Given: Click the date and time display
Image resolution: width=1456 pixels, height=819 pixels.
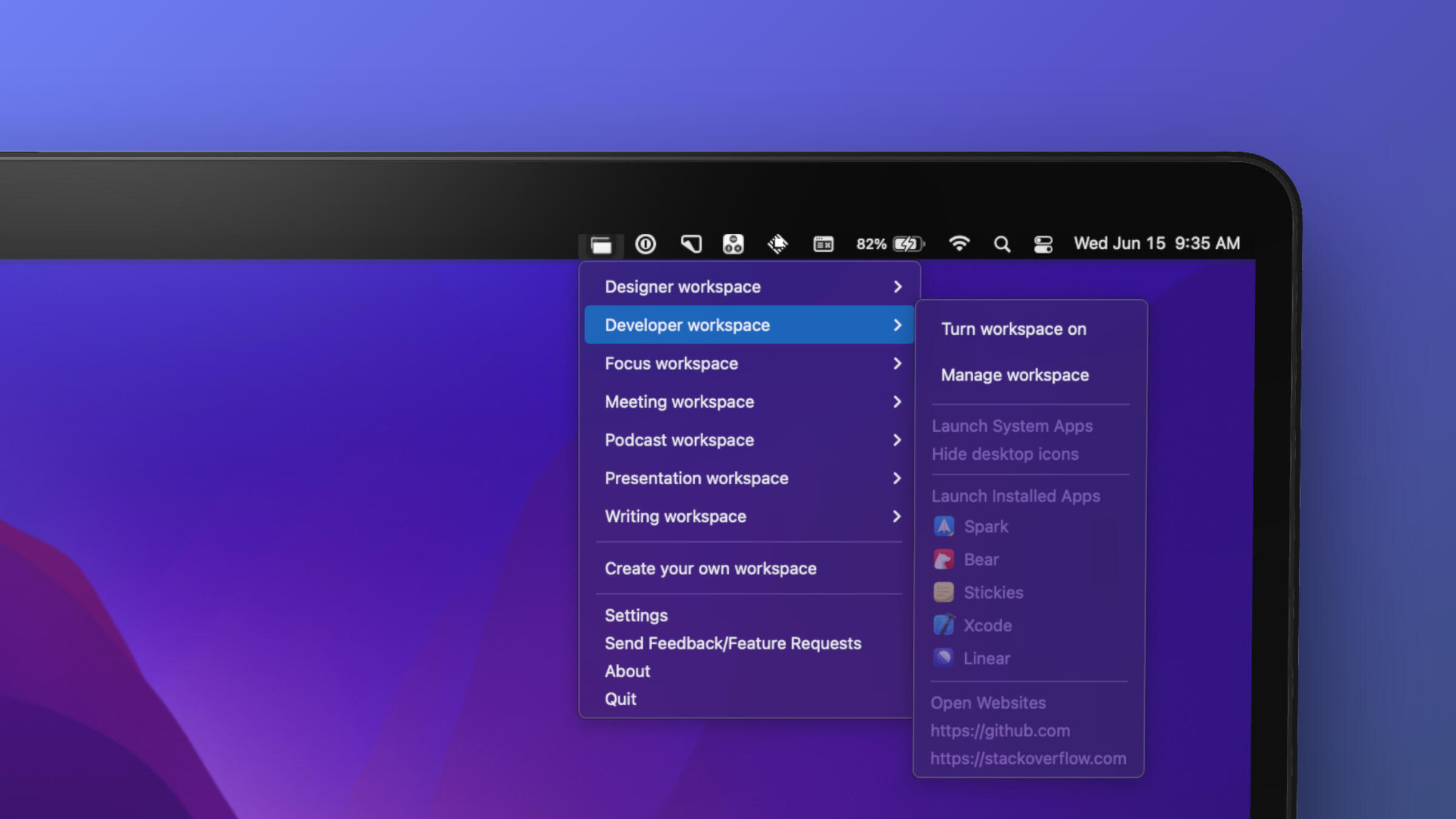Looking at the screenshot, I should [1156, 243].
